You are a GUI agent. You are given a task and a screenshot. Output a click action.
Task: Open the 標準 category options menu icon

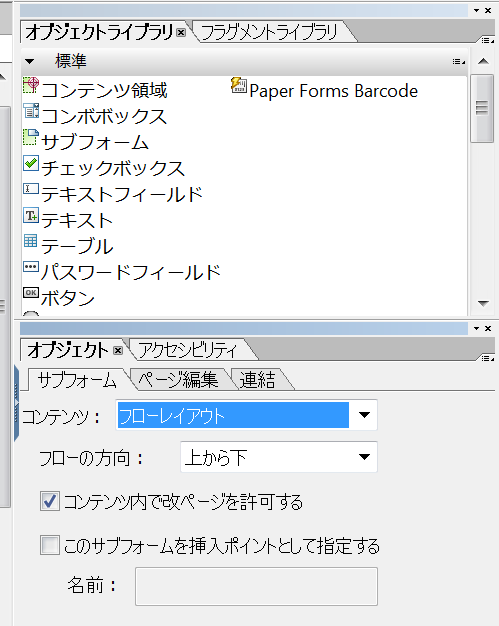459,61
